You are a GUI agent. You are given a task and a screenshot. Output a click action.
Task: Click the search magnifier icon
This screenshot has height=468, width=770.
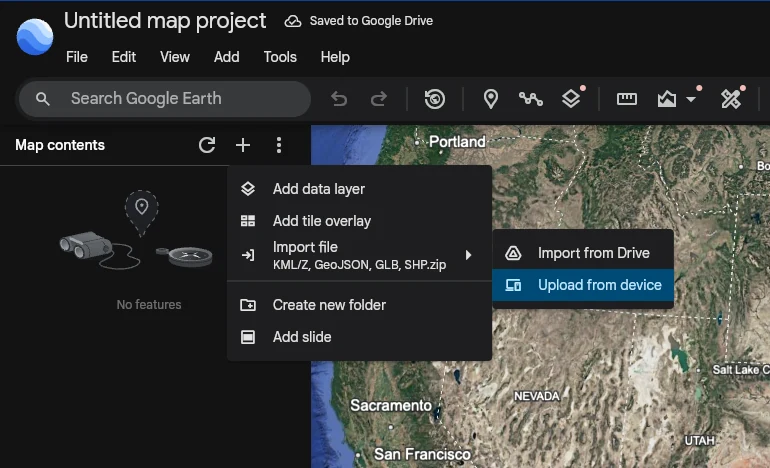[43, 99]
